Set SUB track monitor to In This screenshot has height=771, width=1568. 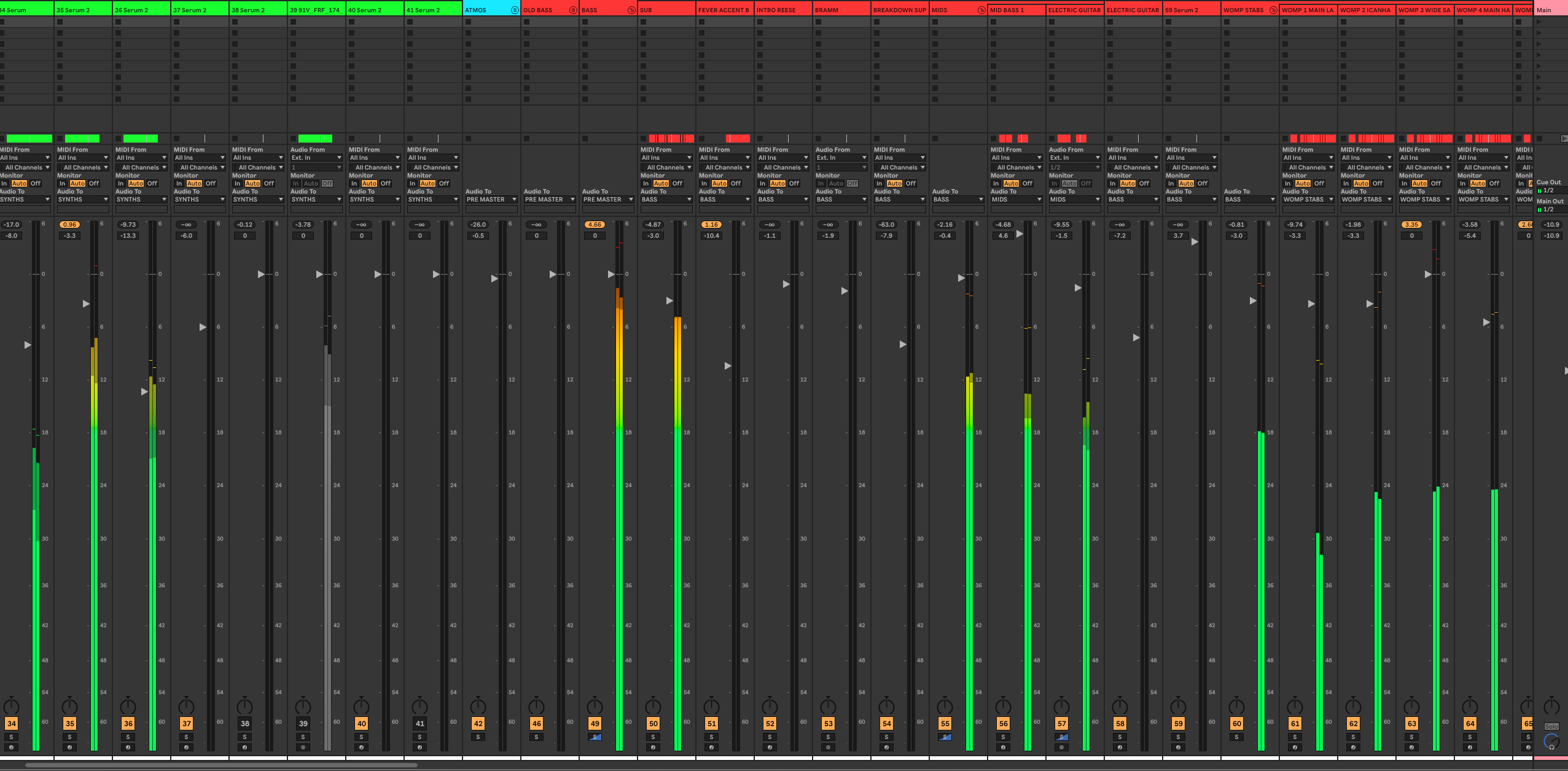click(646, 183)
